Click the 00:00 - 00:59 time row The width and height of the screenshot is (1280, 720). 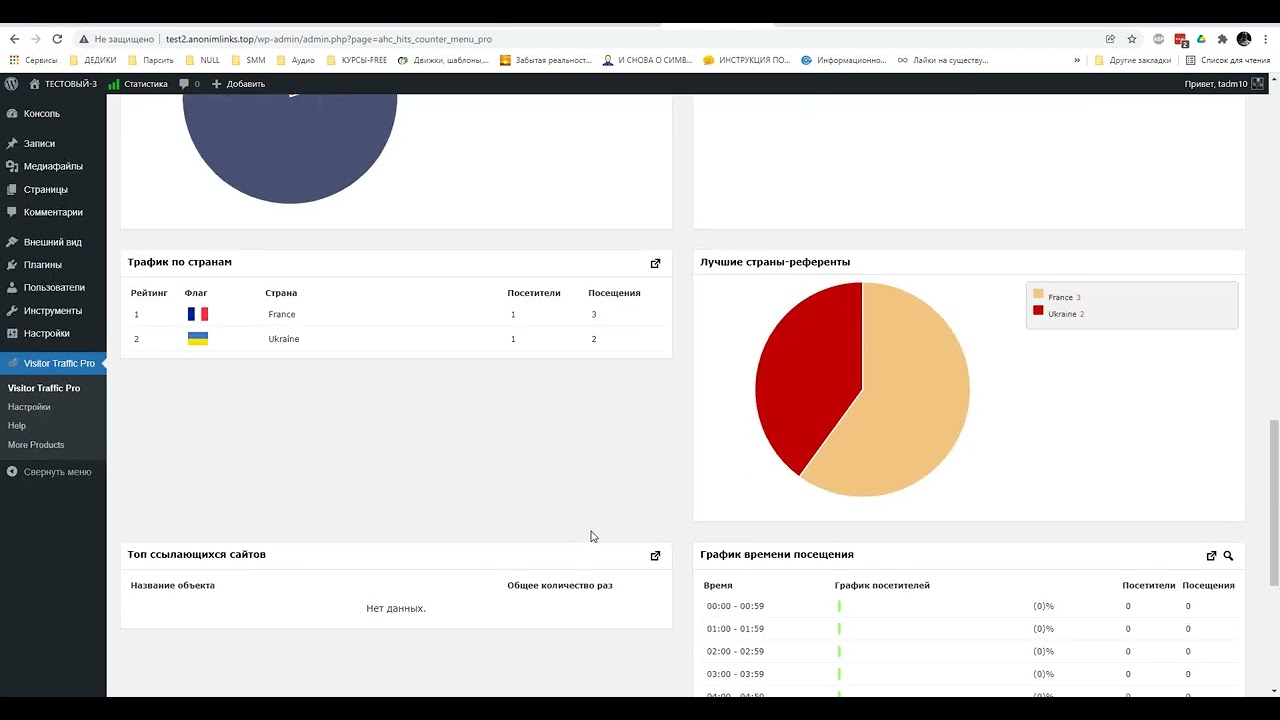pos(969,606)
